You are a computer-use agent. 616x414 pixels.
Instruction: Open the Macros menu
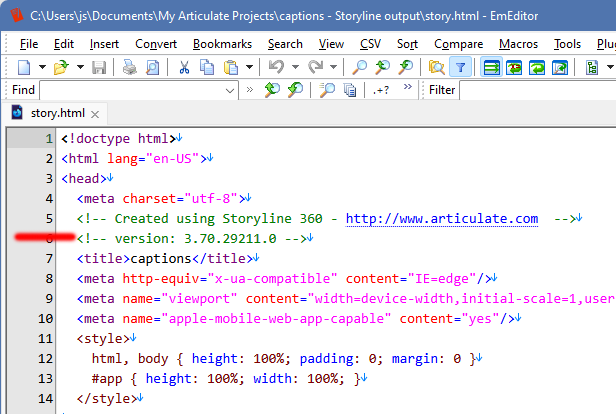[517, 44]
